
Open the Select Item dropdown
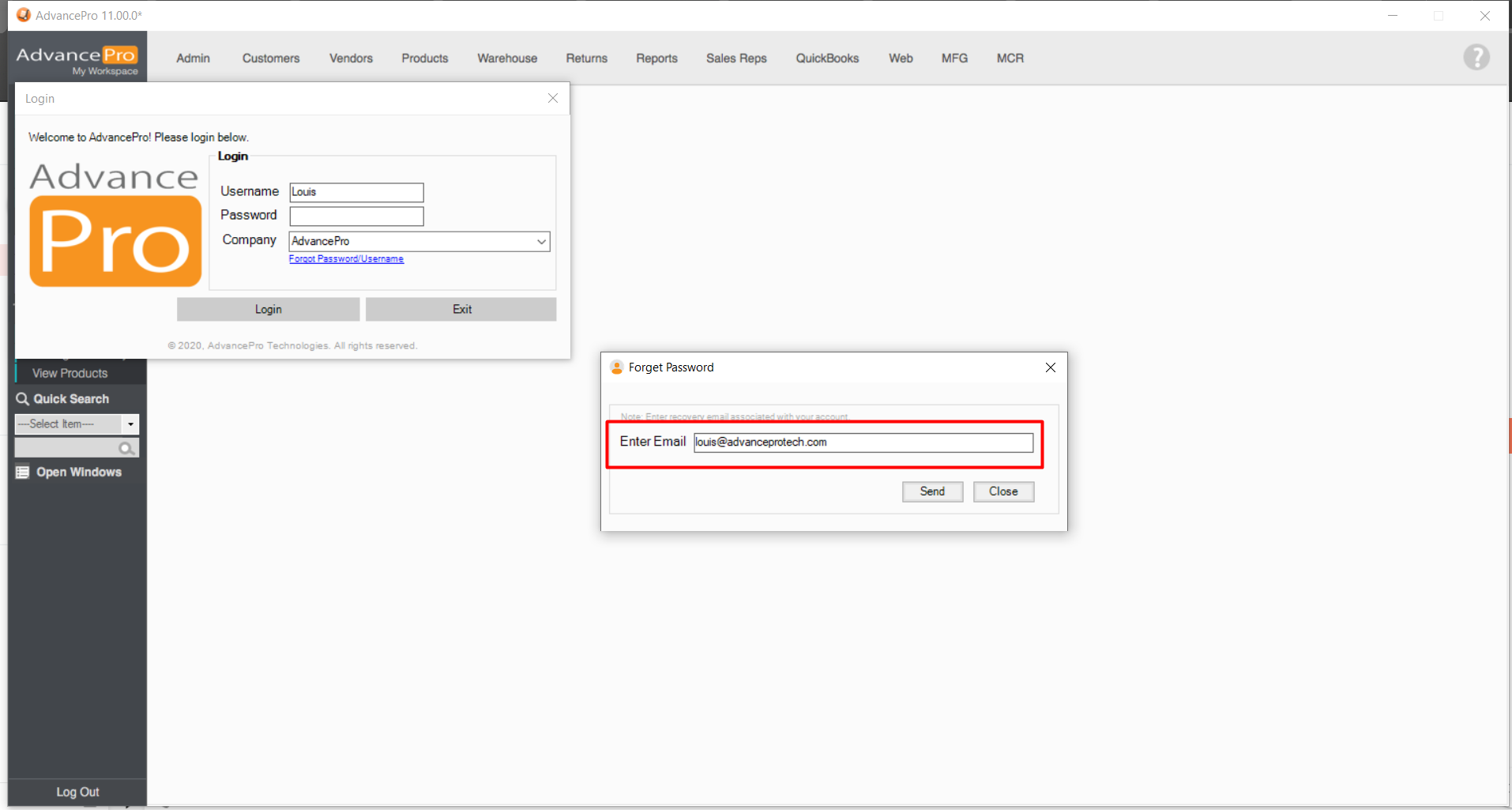pyautogui.click(x=130, y=424)
